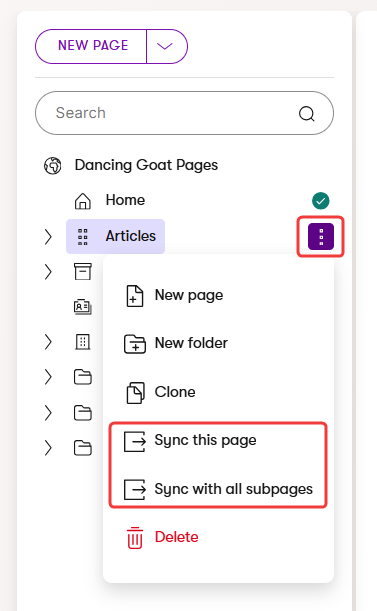This screenshot has height=611, width=377.
Task: Click the Sync with all subpages arrow icon
Action: (135, 490)
